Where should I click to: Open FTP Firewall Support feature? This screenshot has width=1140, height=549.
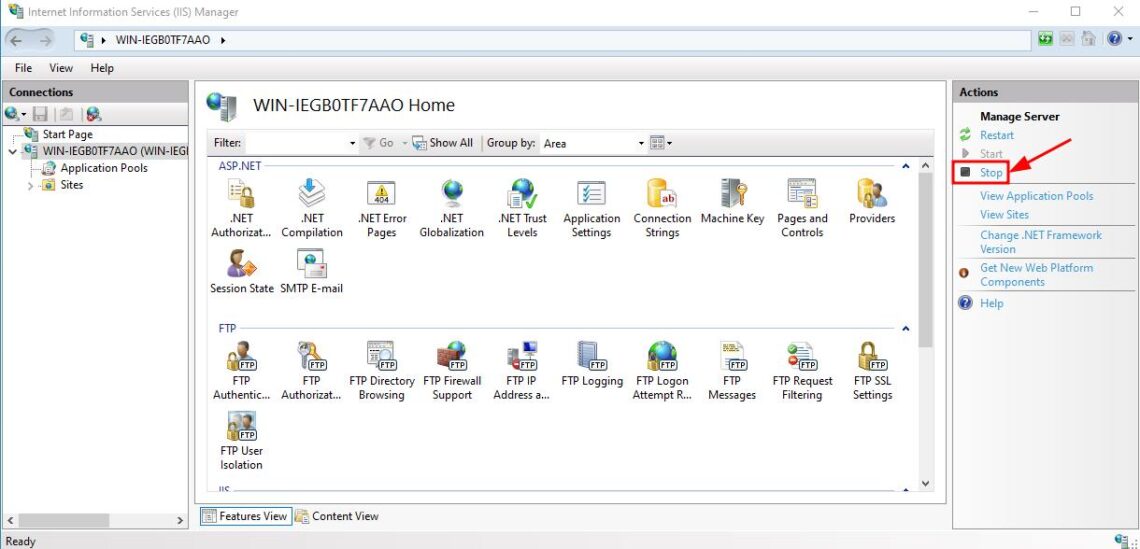451,371
